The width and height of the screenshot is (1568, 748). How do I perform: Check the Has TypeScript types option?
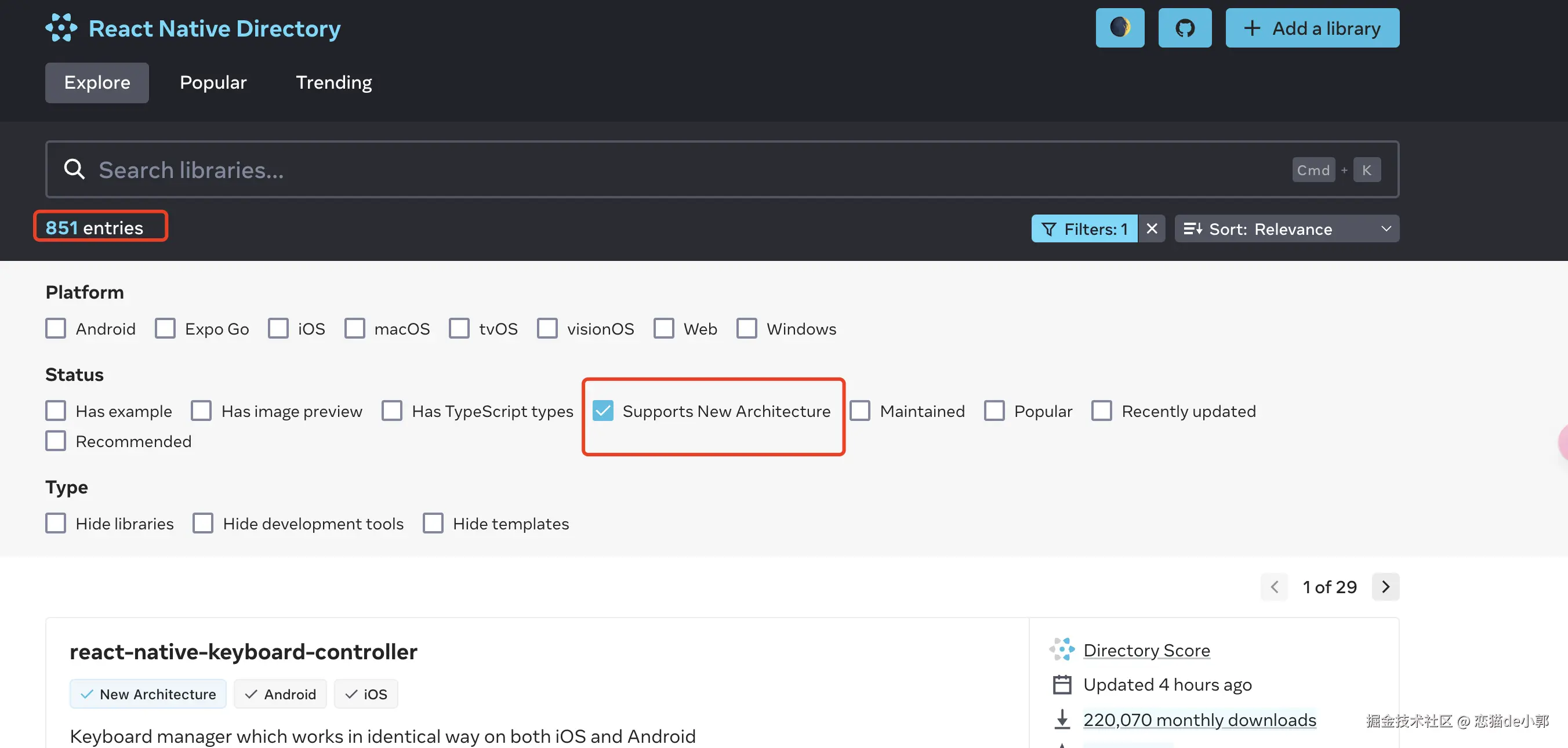tap(392, 411)
